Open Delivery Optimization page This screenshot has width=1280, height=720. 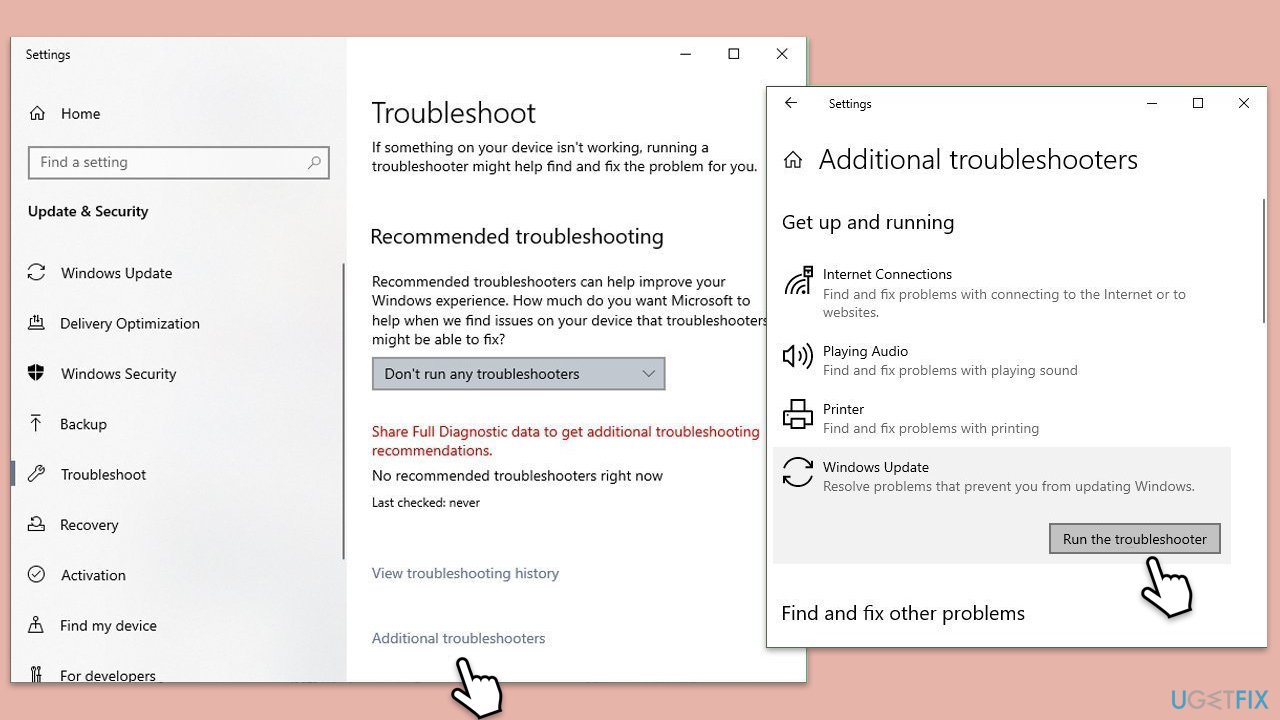pyautogui.click(x=130, y=323)
